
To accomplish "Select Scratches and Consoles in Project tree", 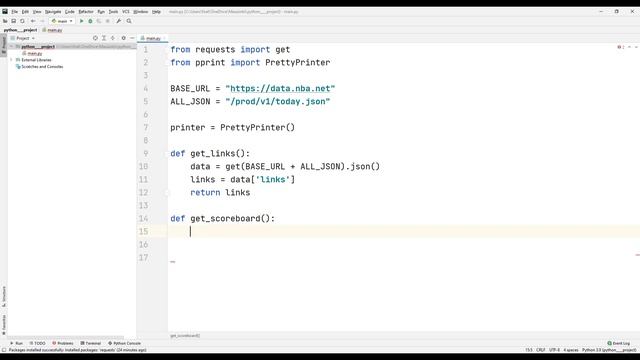I will pos(40,66).
